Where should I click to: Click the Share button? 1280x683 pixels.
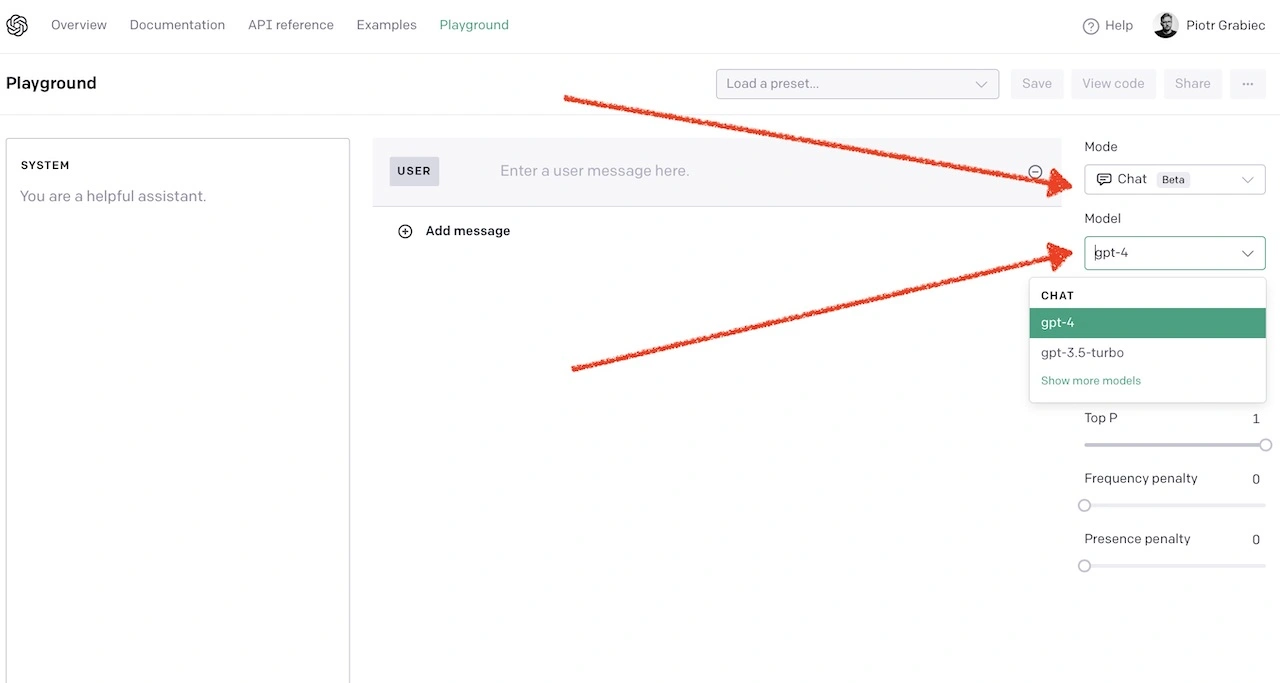coord(1192,84)
